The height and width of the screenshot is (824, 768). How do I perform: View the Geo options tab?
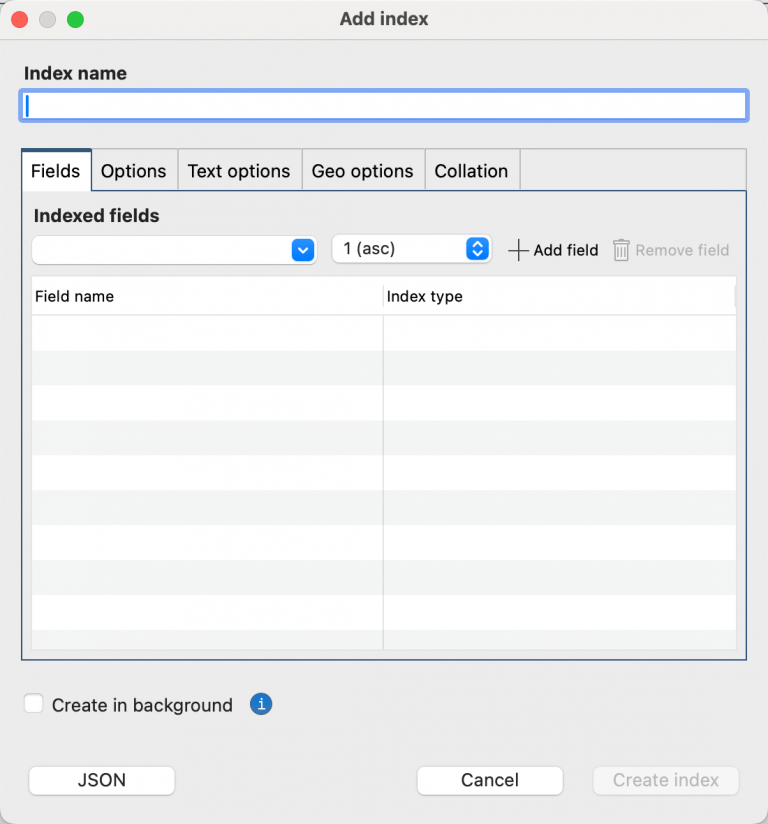coord(362,170)
